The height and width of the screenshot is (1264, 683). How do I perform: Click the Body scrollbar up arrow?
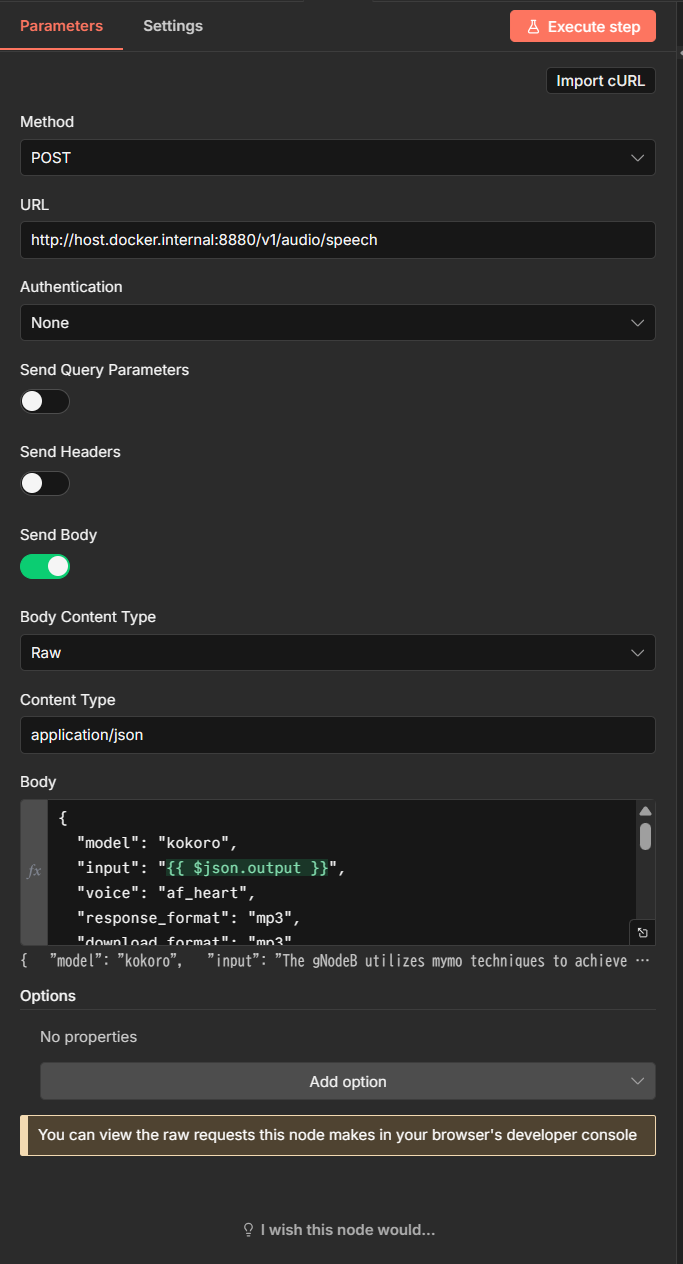point(645,811)
